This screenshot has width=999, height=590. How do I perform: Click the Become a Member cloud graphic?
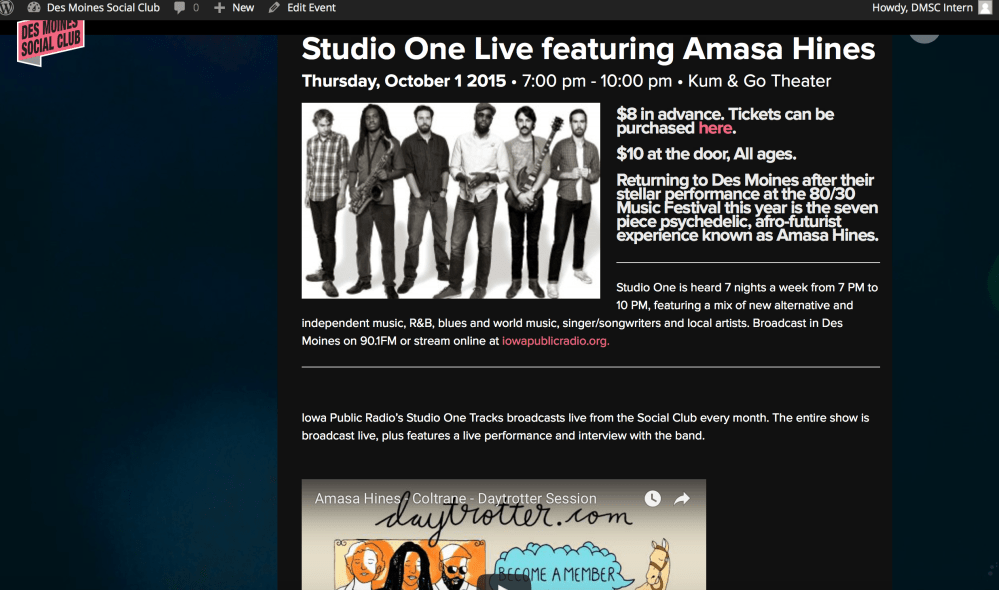tap(559, 568)
